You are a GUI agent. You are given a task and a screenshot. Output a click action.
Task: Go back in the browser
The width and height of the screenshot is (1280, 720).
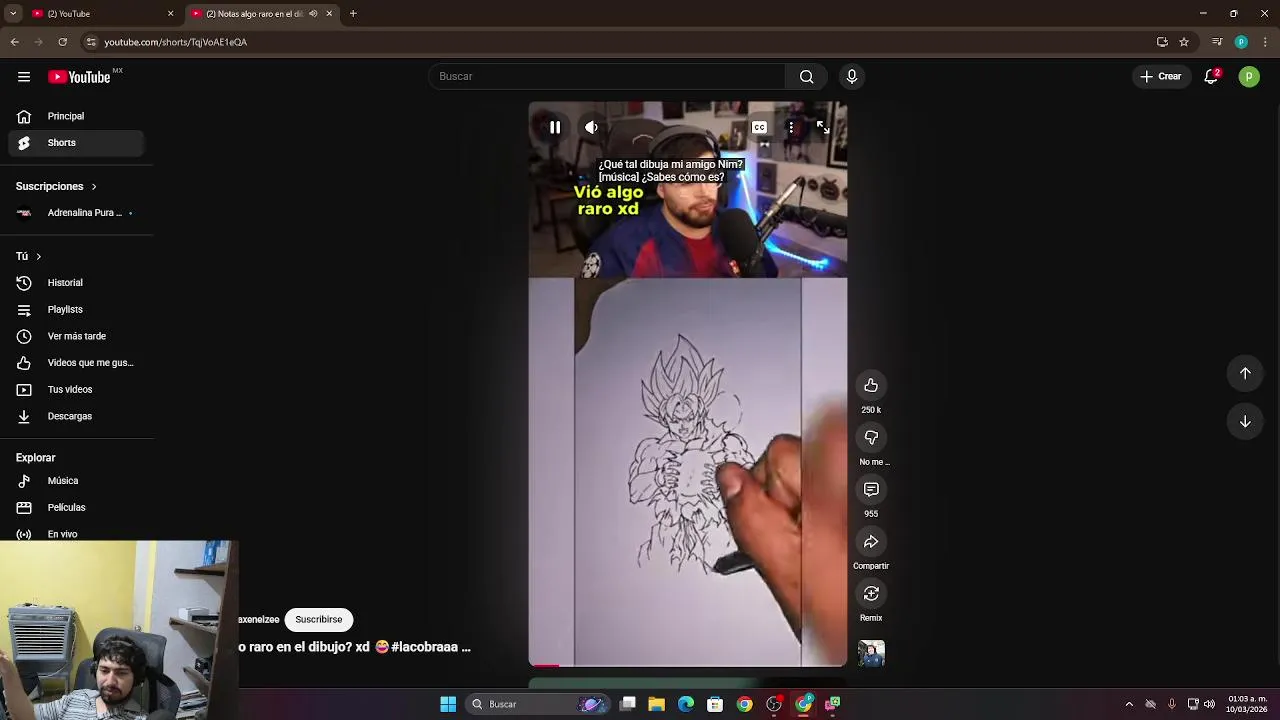(14, 42)
